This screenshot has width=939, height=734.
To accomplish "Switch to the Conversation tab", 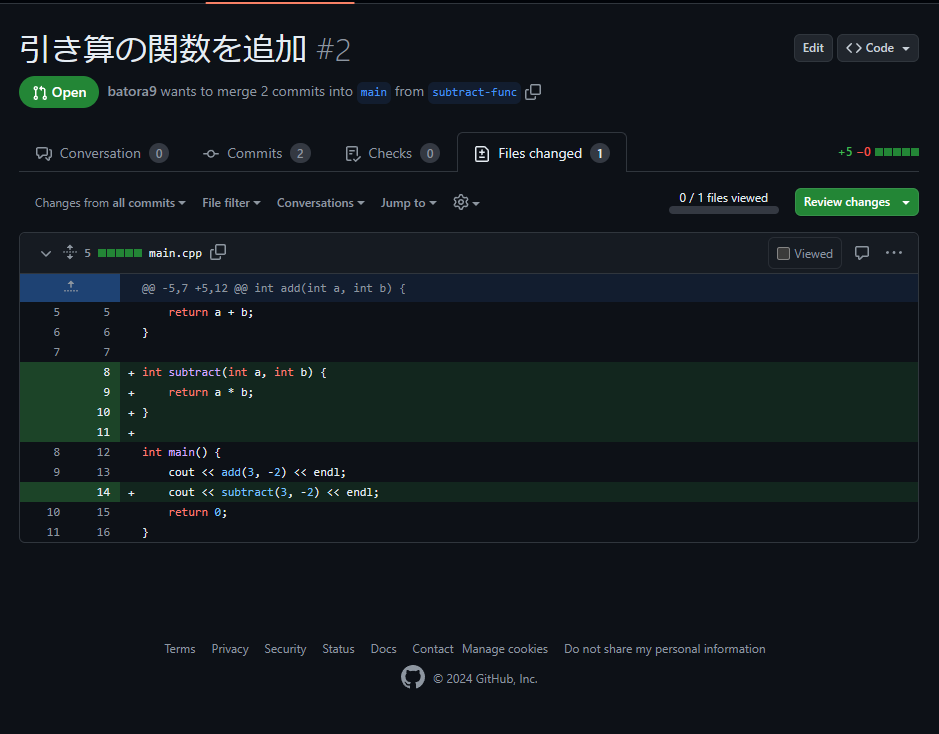I will tap(101, 153).
